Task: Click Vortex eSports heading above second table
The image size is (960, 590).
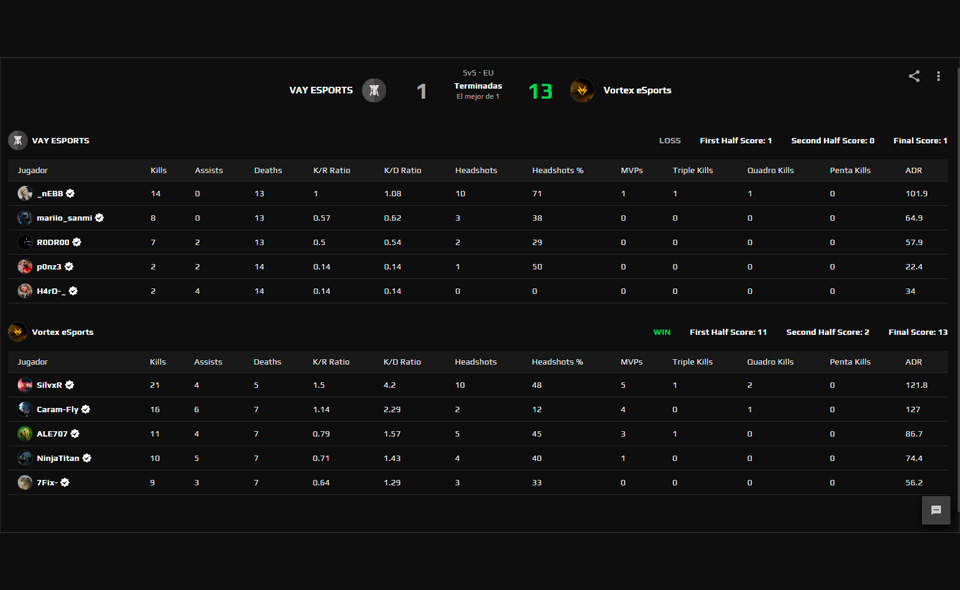Action: (x=62, y=332)
